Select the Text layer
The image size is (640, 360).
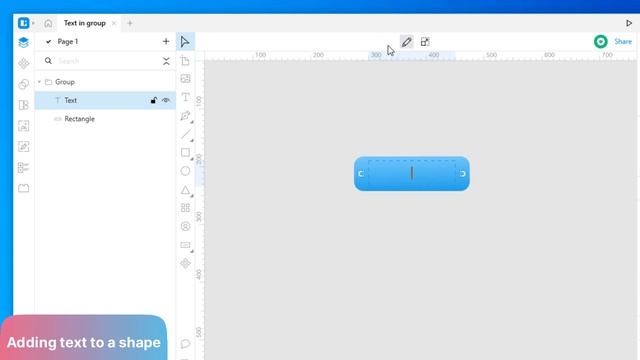coord(105,100)
